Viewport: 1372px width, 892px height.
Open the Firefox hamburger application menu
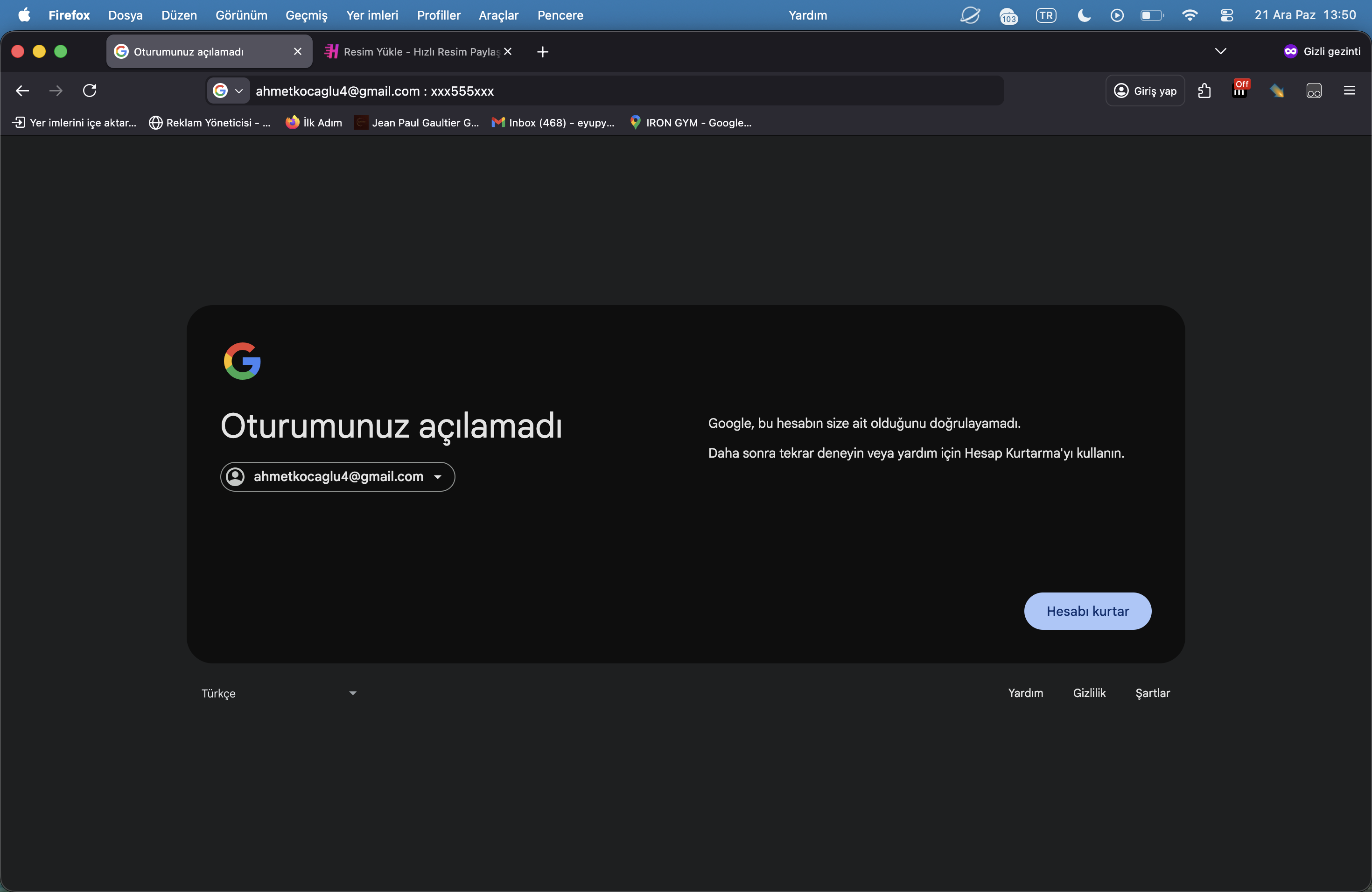1350,91
